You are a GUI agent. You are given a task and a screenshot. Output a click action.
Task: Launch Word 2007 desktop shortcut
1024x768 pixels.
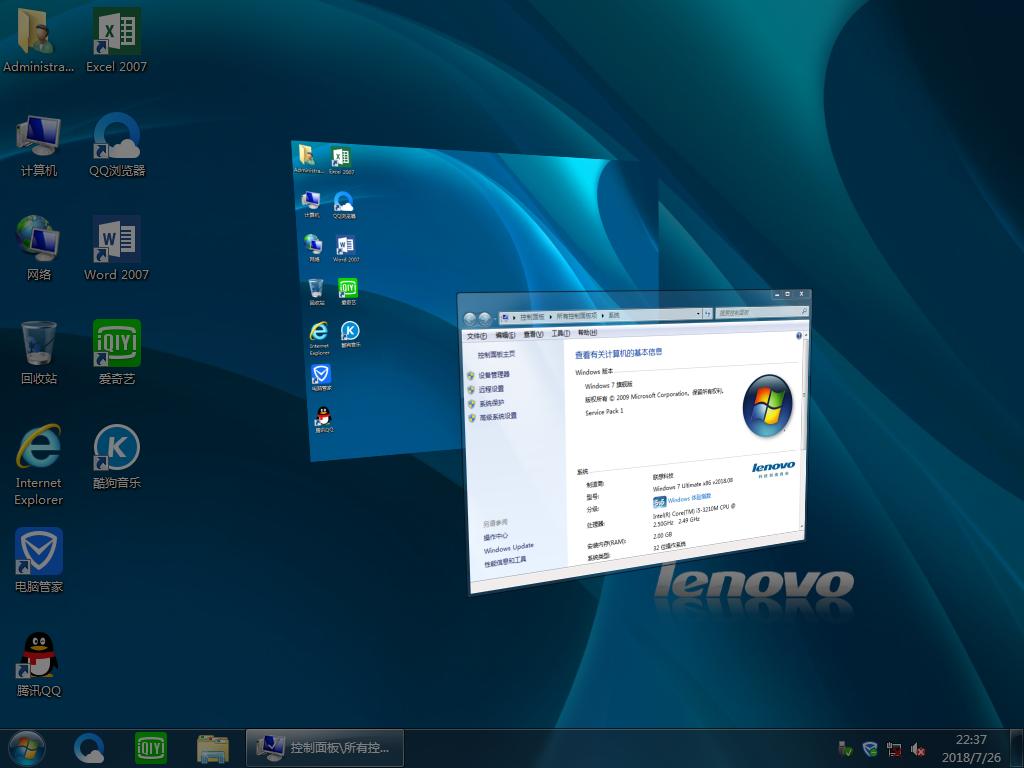point(116,240)
